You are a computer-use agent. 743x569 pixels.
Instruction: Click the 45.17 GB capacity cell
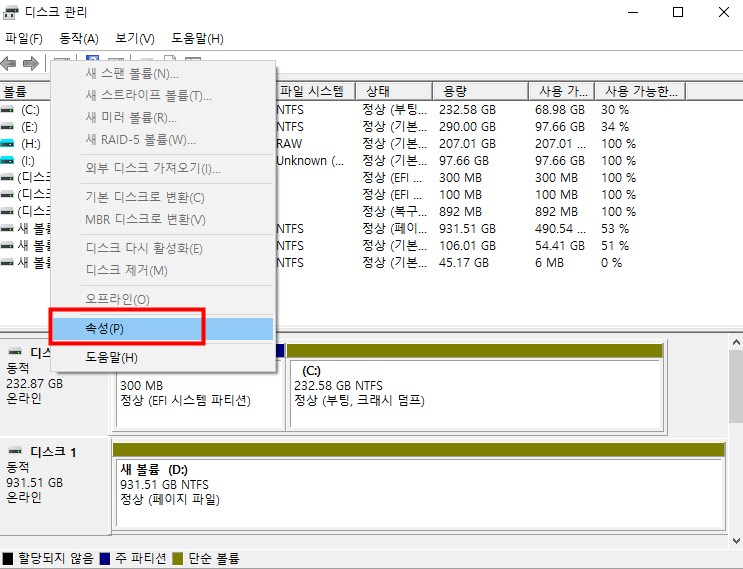click(464, 262)
